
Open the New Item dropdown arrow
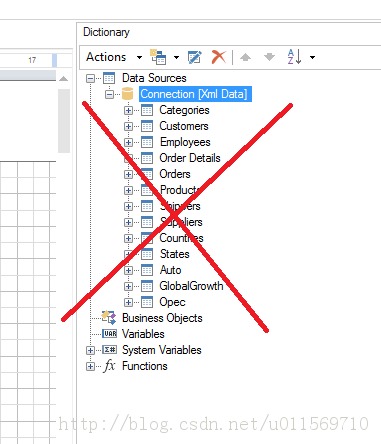[176, 57]
